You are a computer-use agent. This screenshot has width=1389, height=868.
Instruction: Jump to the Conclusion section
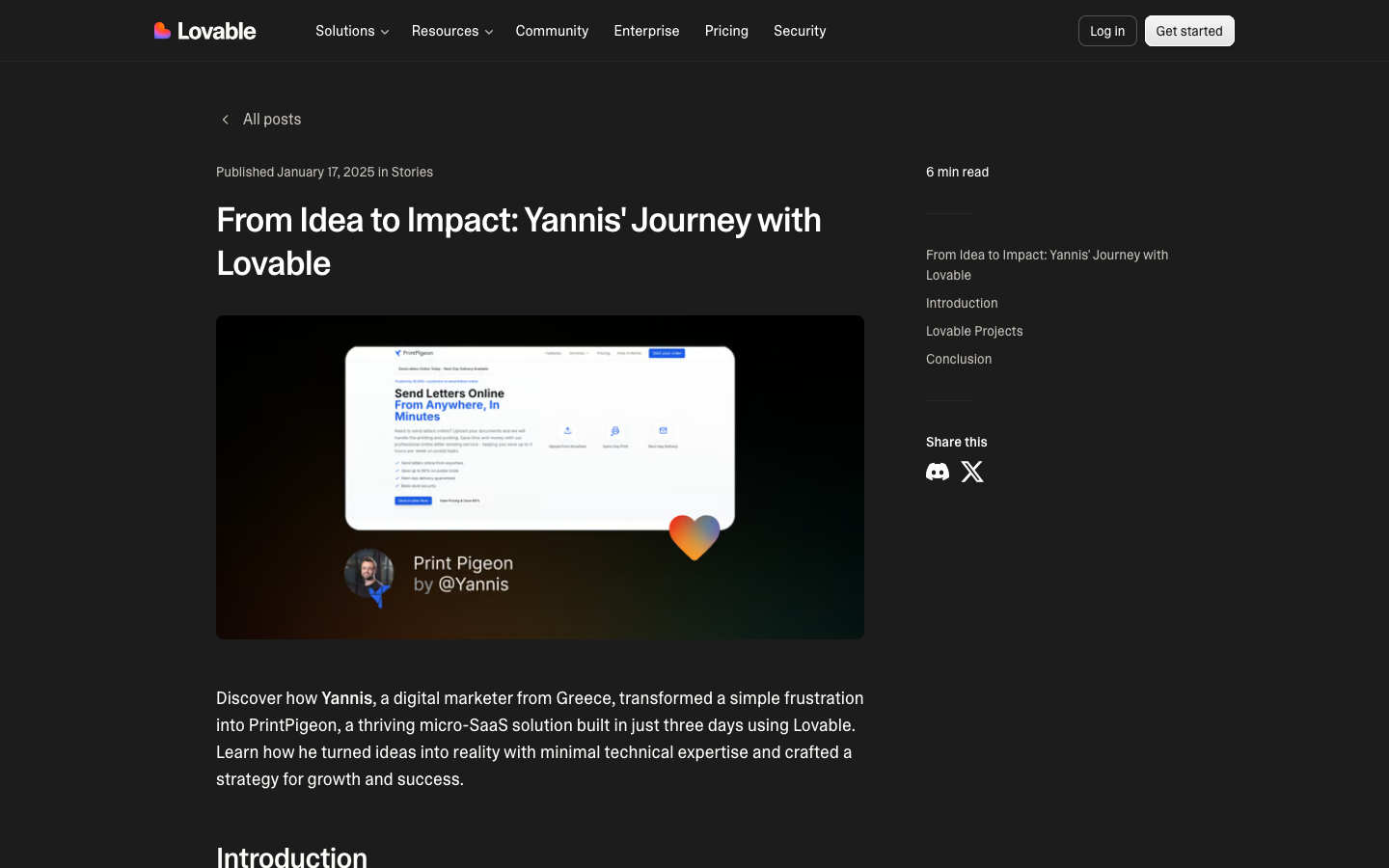click(959, 359)
